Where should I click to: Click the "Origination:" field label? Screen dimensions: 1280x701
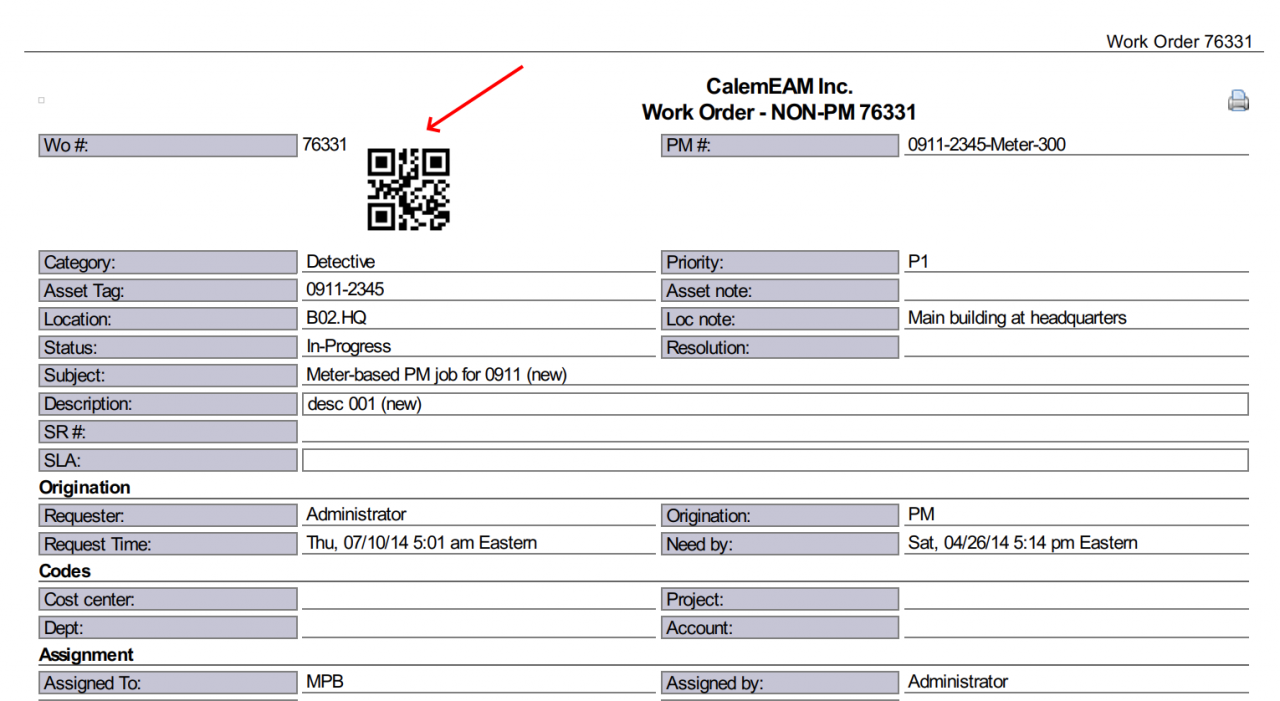[x=780, y=516]
